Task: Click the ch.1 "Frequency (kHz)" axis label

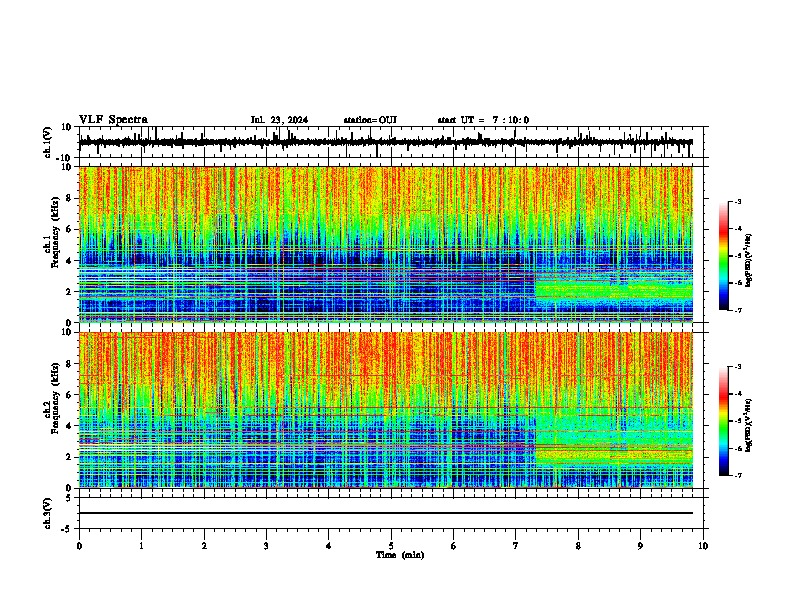Action: 55,232
